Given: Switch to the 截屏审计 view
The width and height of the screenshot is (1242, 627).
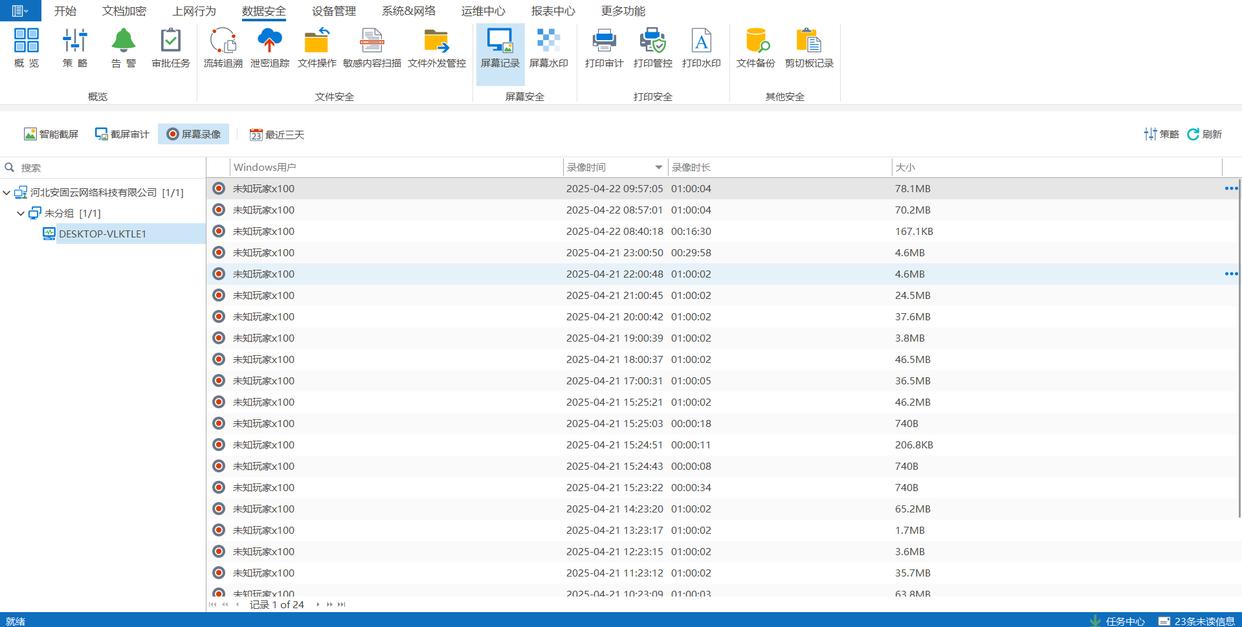Looking at the screenshot, I should (x=122, y=134).
